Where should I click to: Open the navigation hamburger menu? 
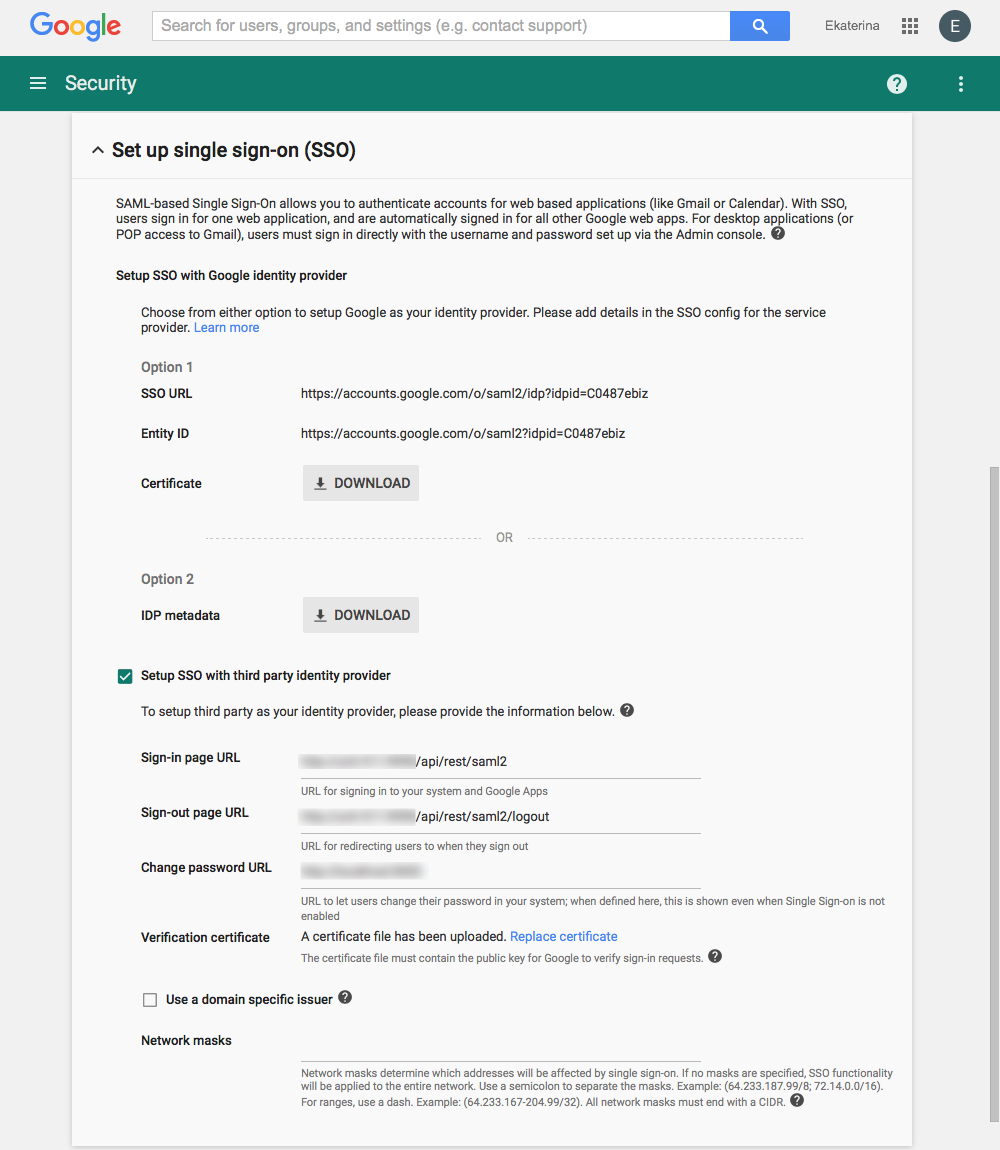(37, 83)
